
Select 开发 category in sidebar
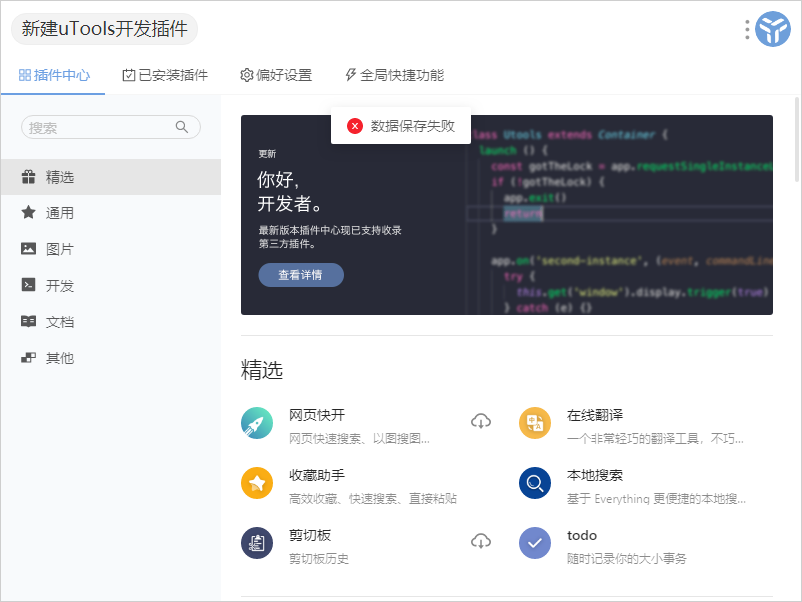111,285
